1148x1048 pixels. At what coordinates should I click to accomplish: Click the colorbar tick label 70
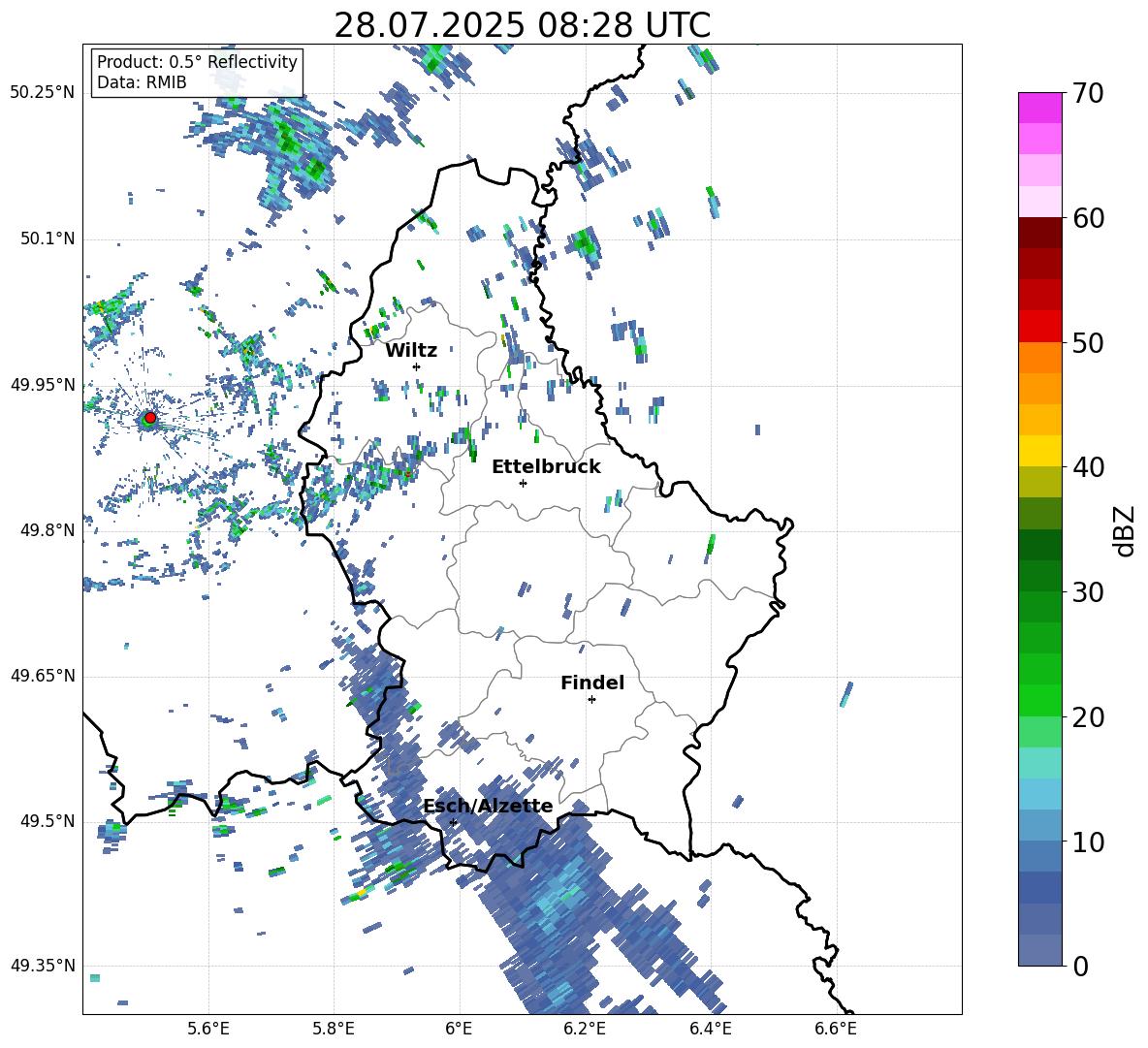1088,94
